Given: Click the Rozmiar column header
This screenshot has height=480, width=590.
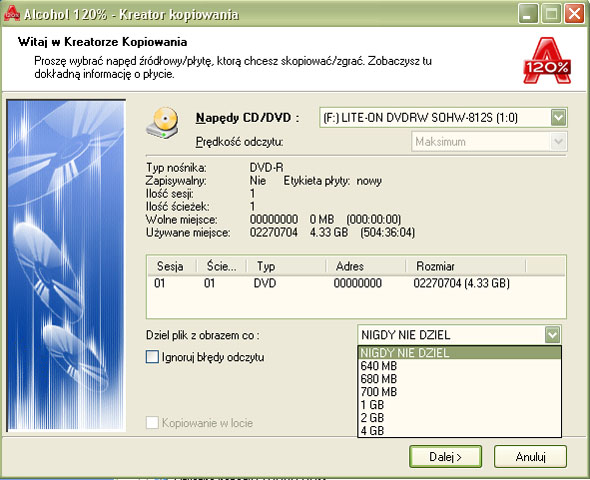Looking at the screenshot, I should (466, 266).
